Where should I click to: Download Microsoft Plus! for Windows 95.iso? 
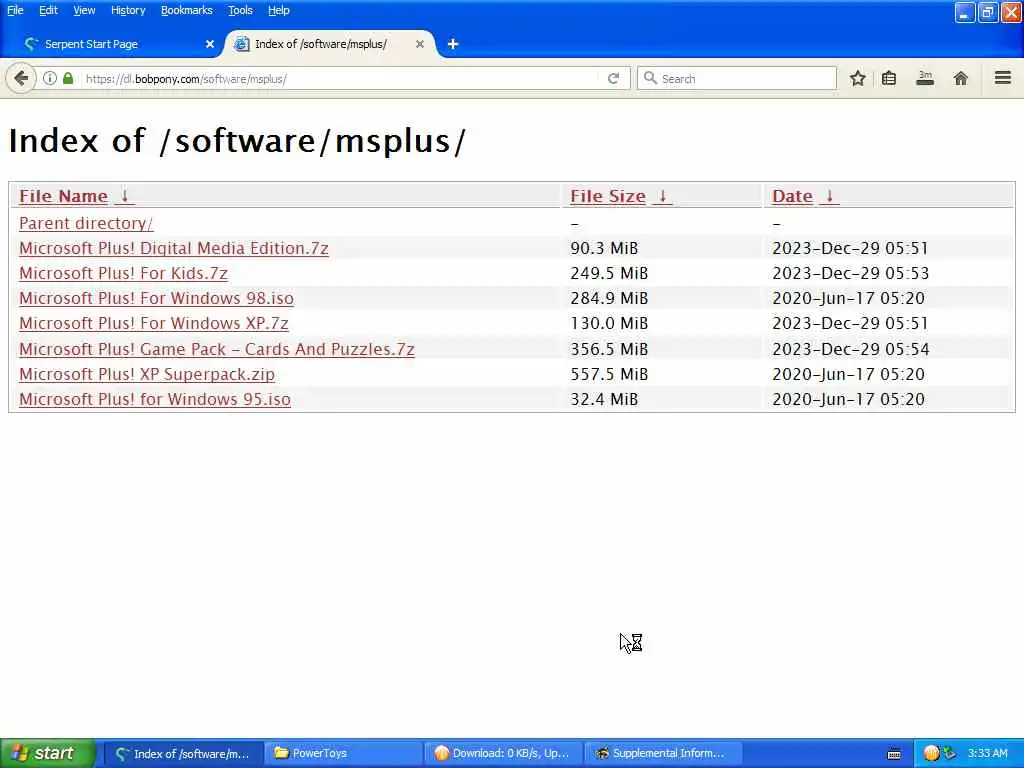coord(155,399)
